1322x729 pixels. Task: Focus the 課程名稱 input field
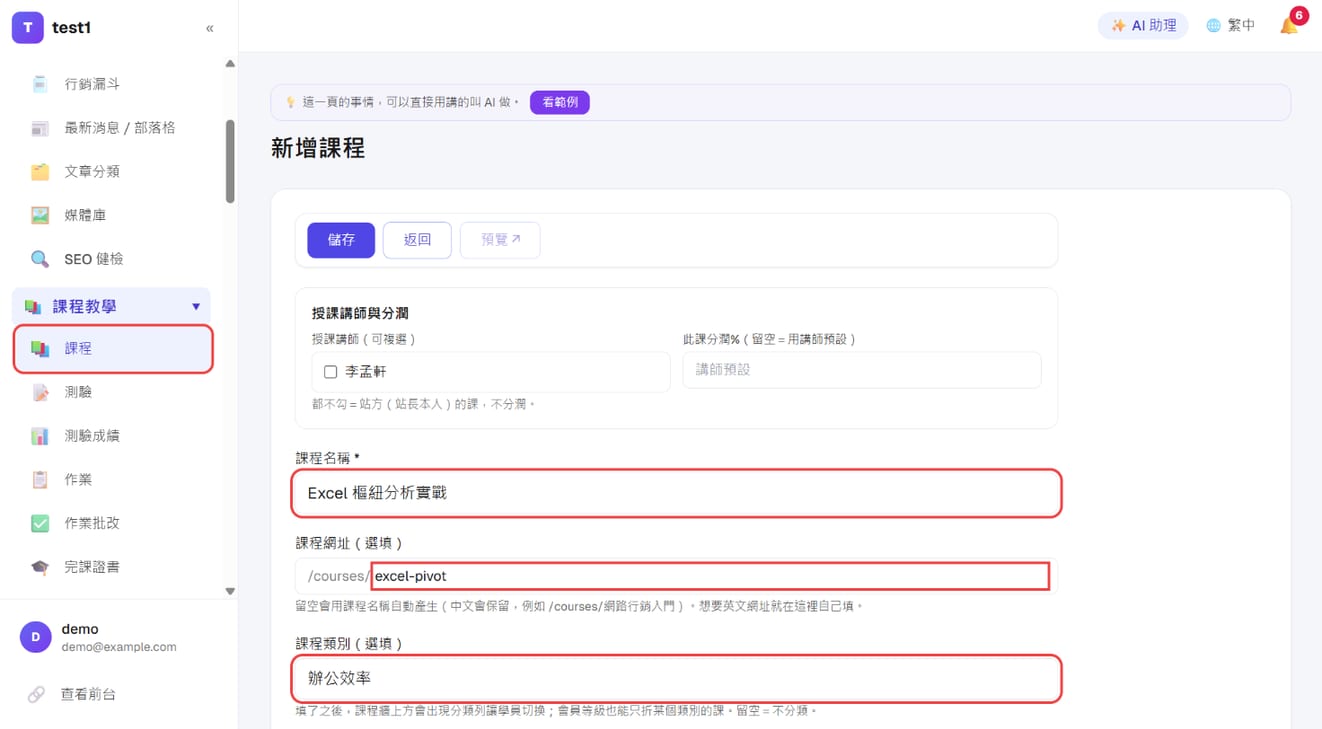point(676,493)
